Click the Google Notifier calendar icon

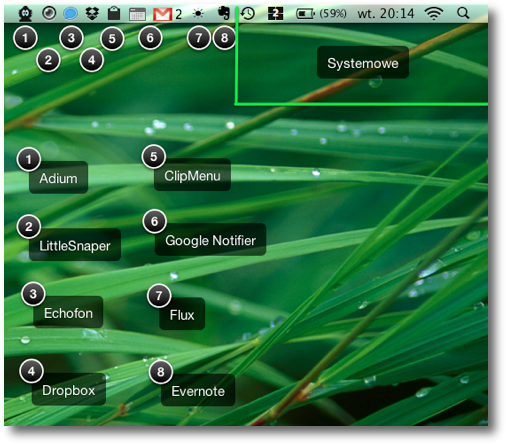pyautogui.click(x=137, y=14)
